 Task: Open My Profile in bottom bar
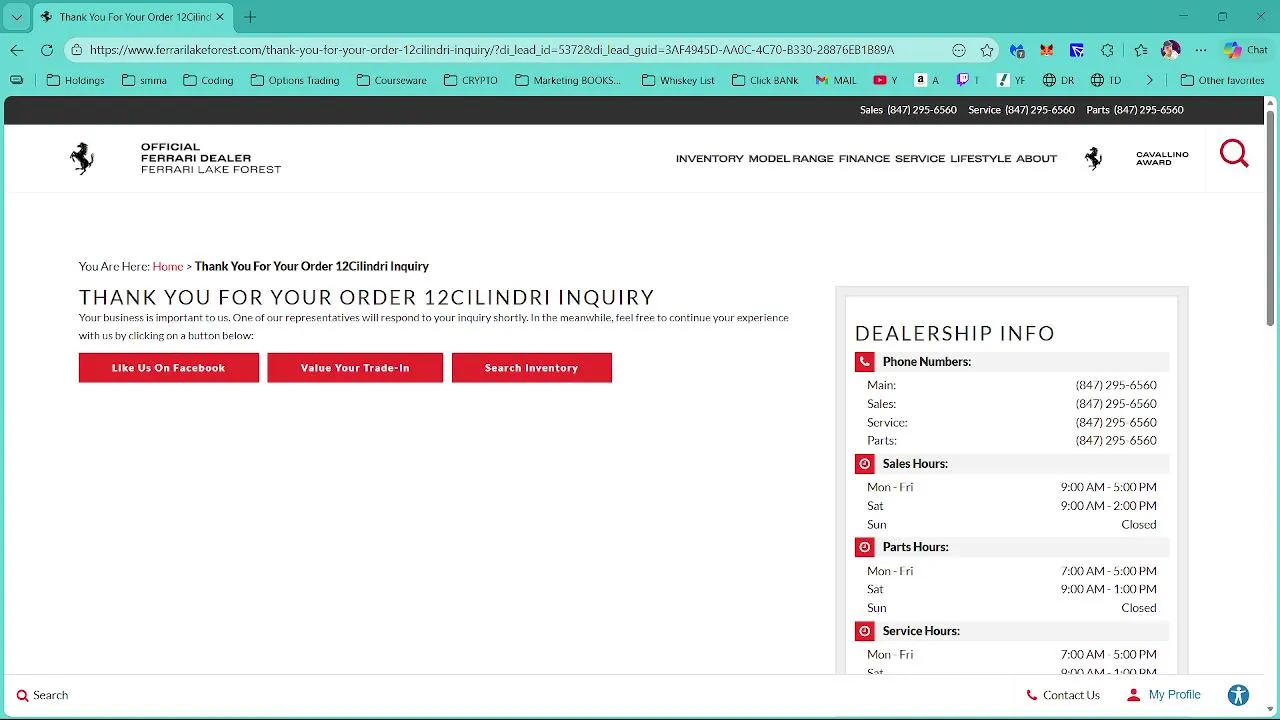tap(1164, 695)
